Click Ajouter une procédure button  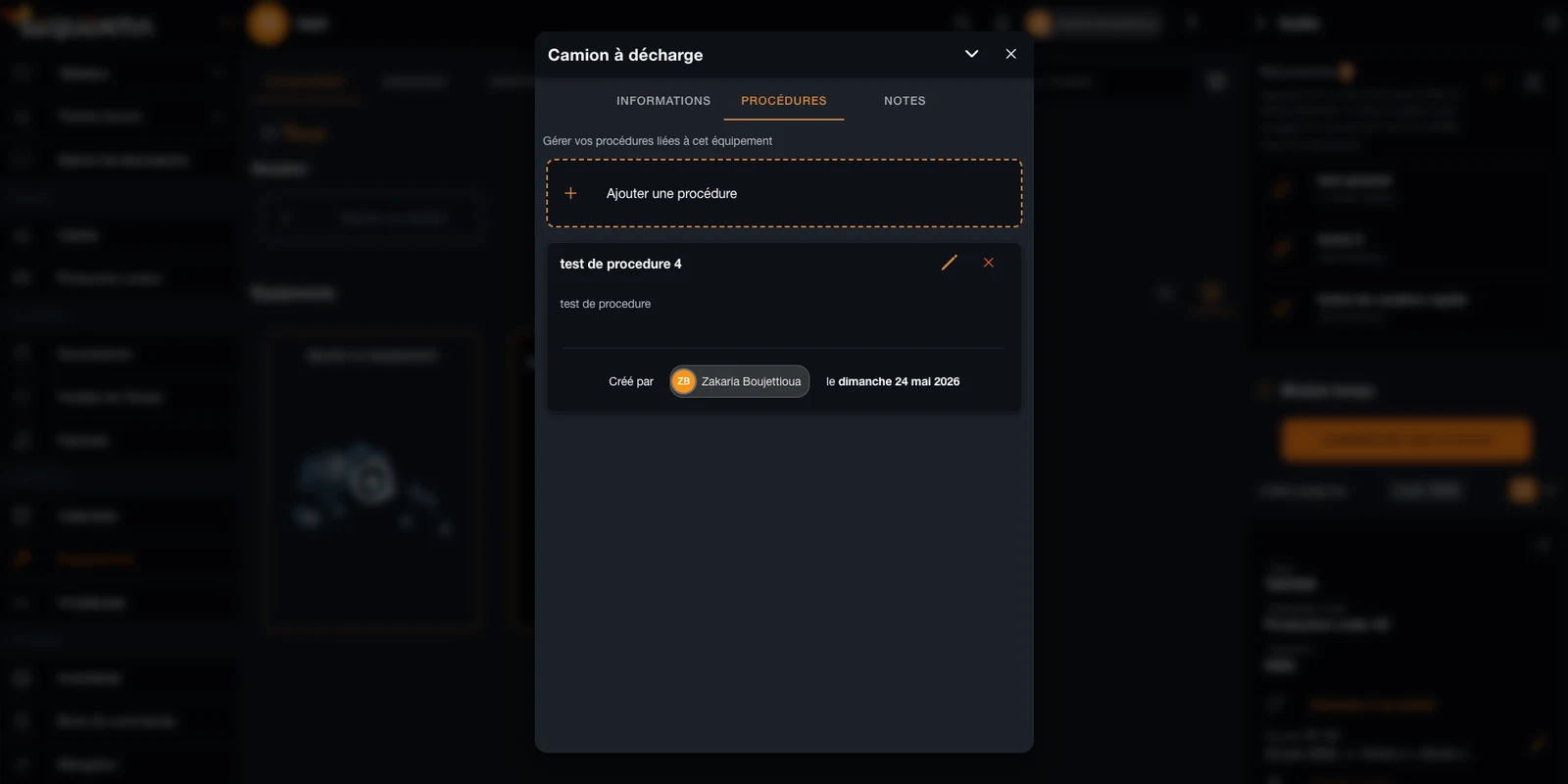(x=784, y=193)
